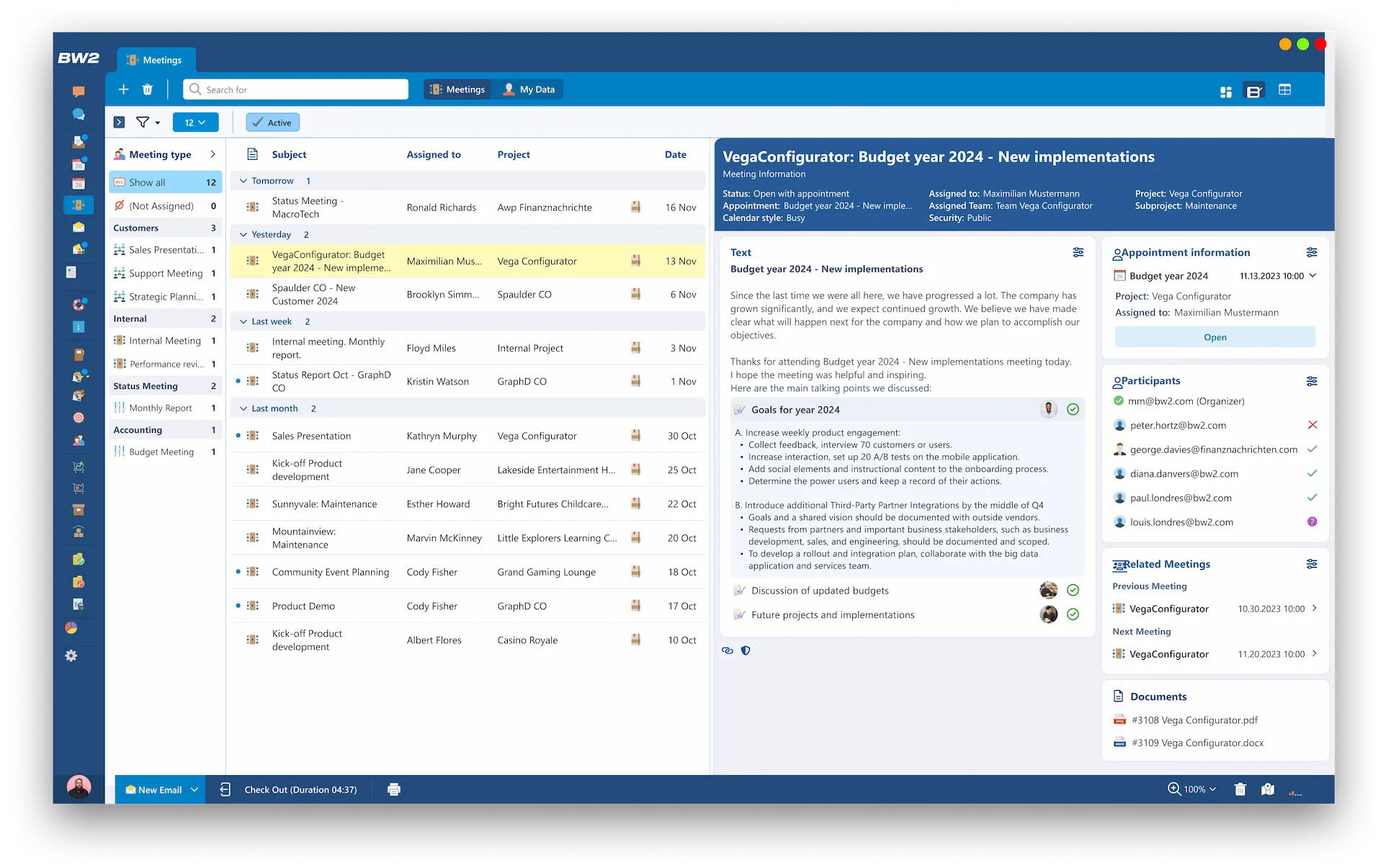Viewport: 1383px width, 868px height.
Task: Switch to table grid view icon
Action: coord(1284,90)
